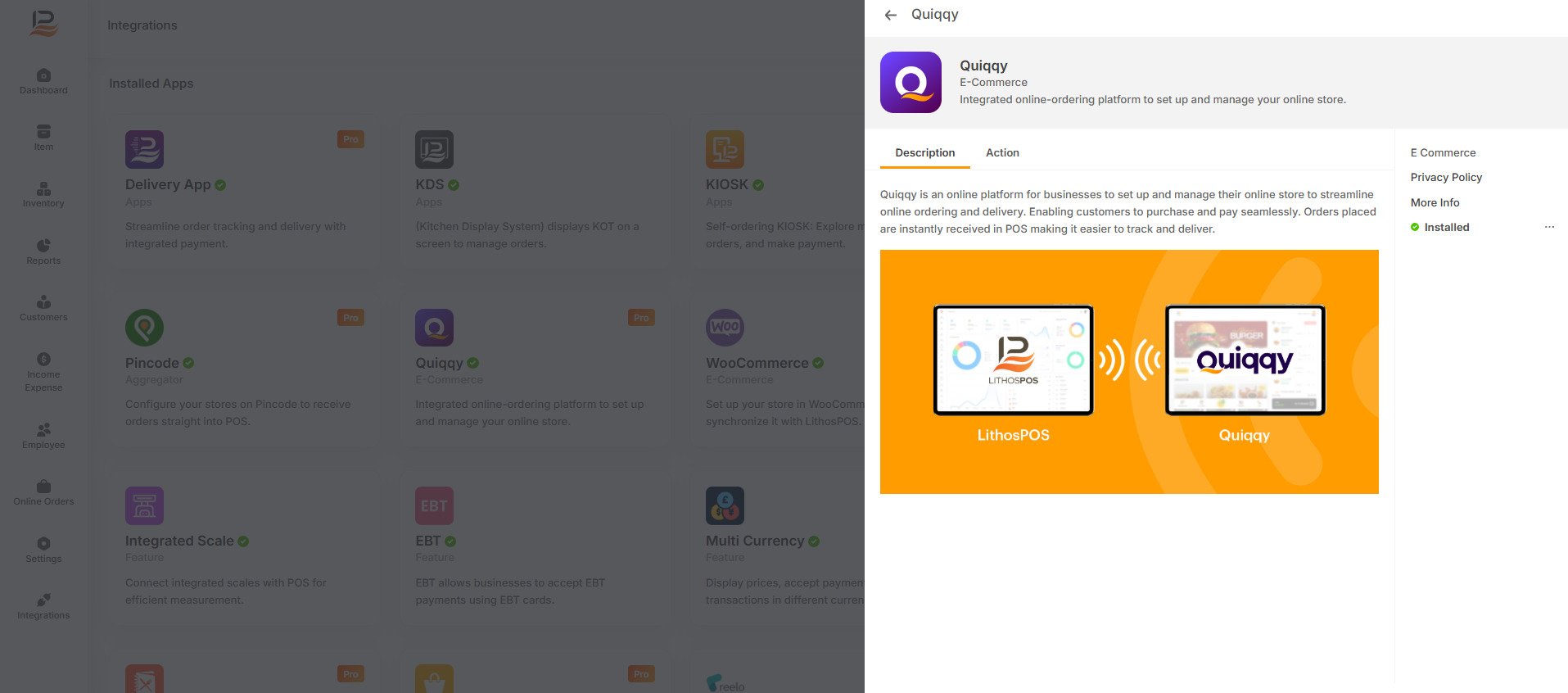Open Item section in the sidebar
This screenshot has width=1568, height=693.
[43, 138]
